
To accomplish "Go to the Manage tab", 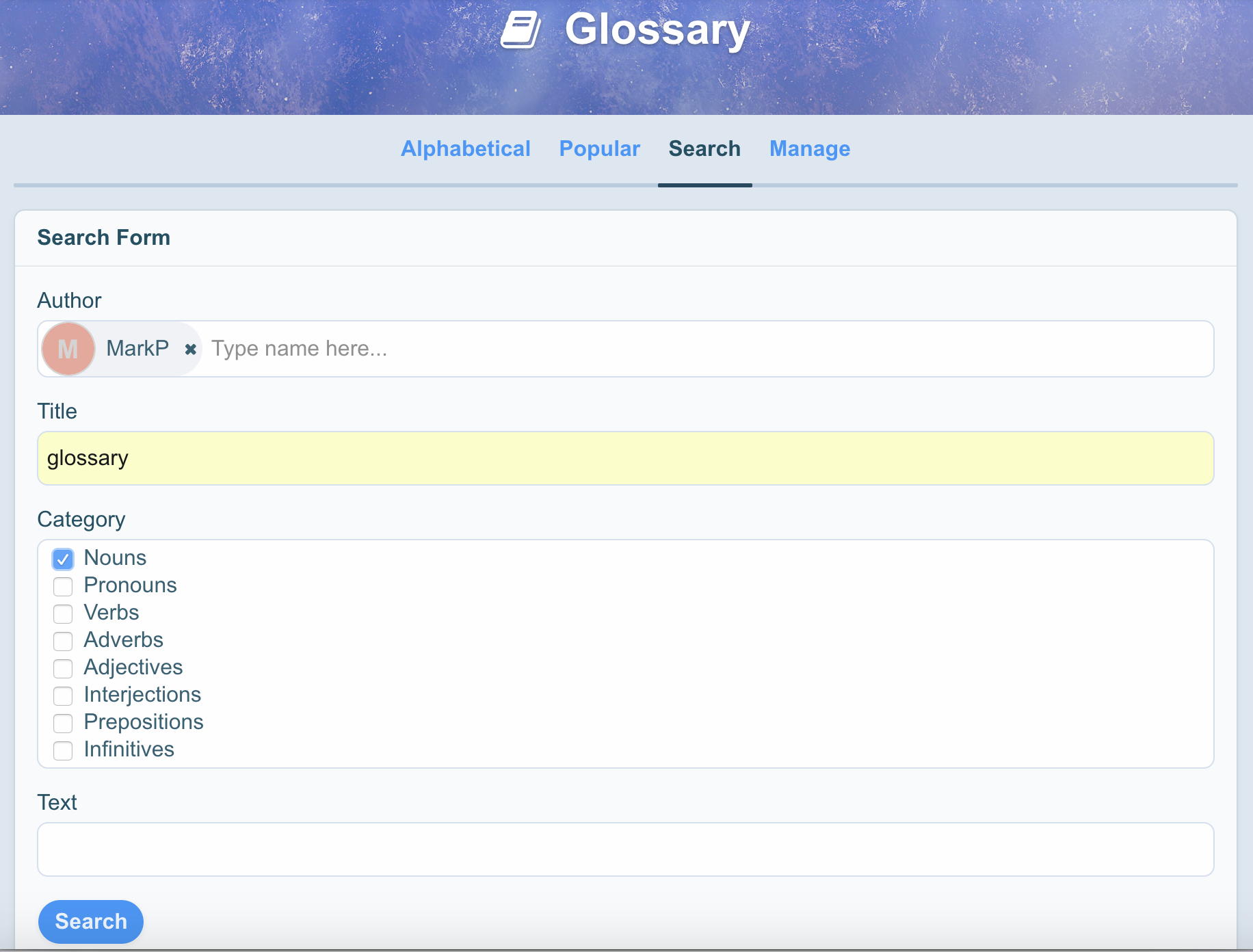I will 809,149.
